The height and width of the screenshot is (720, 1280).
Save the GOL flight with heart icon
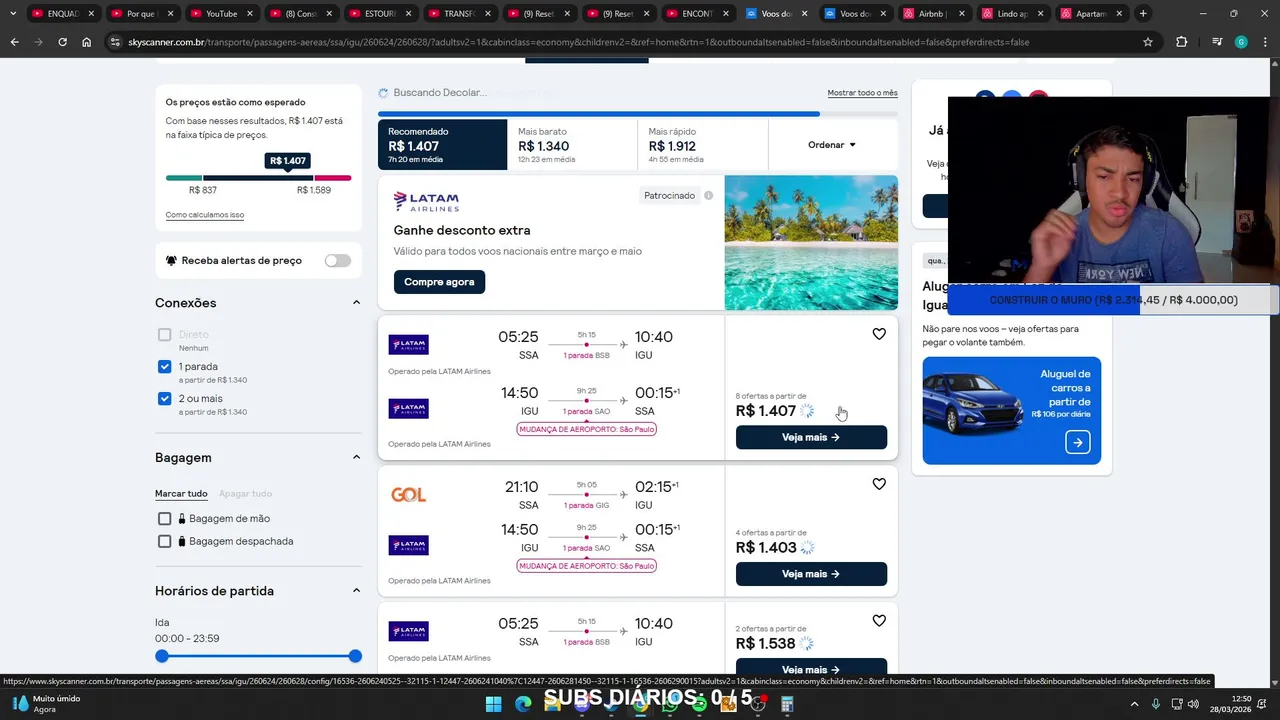(879, 484)
